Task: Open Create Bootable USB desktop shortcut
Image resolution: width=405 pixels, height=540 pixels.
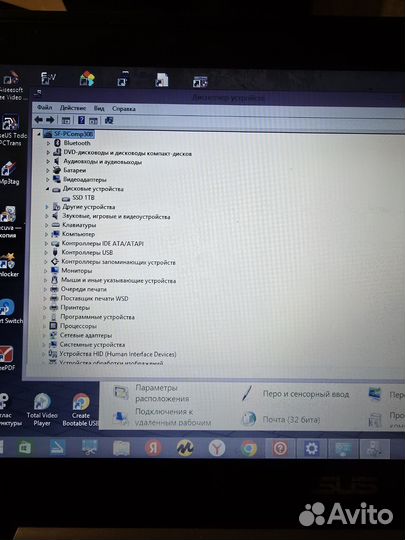Action: coord(81,410)
